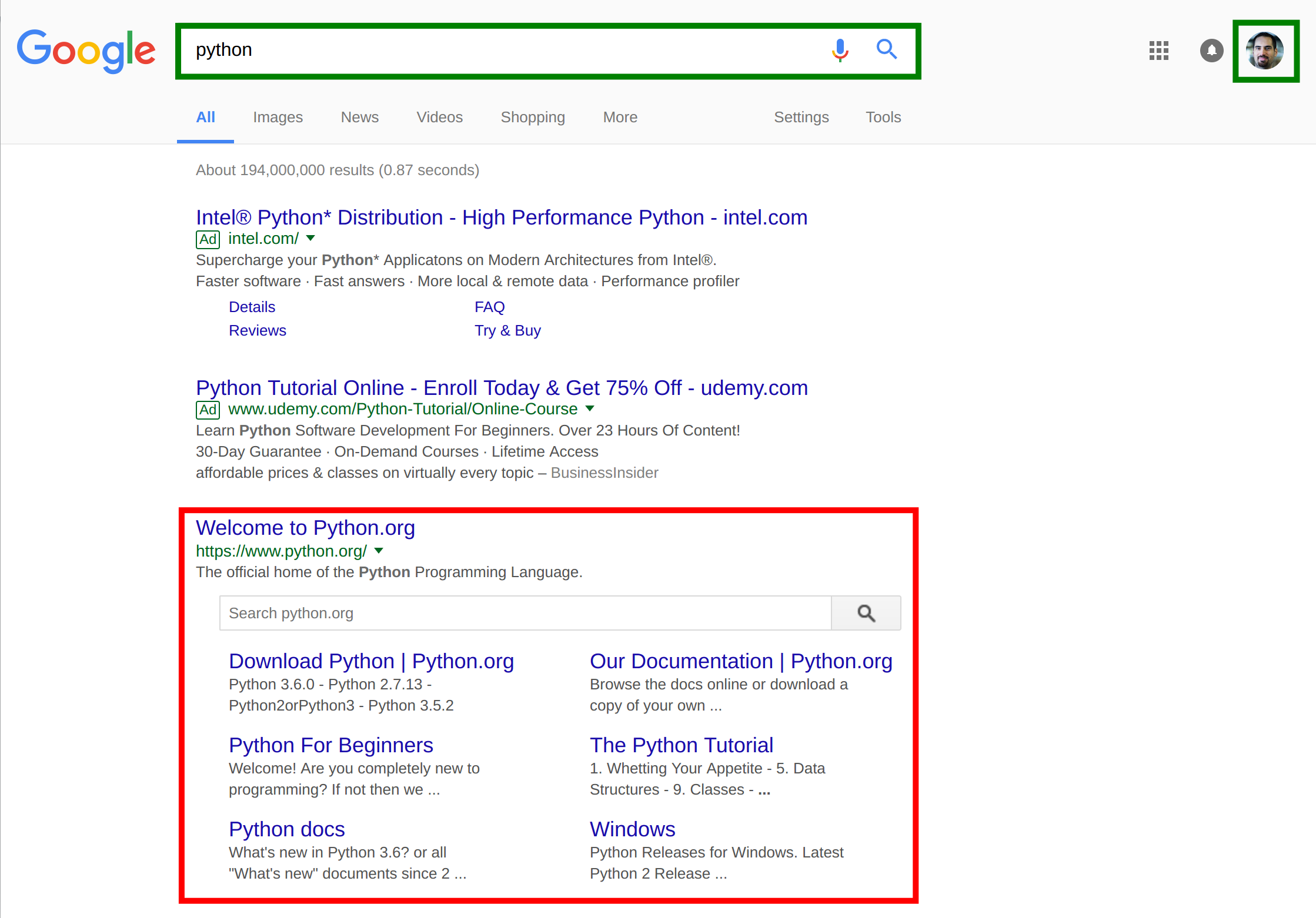The width and height of the screenshot is (1316, 918).
Task: Click the Search python.org field
Action: coord(525,613)
